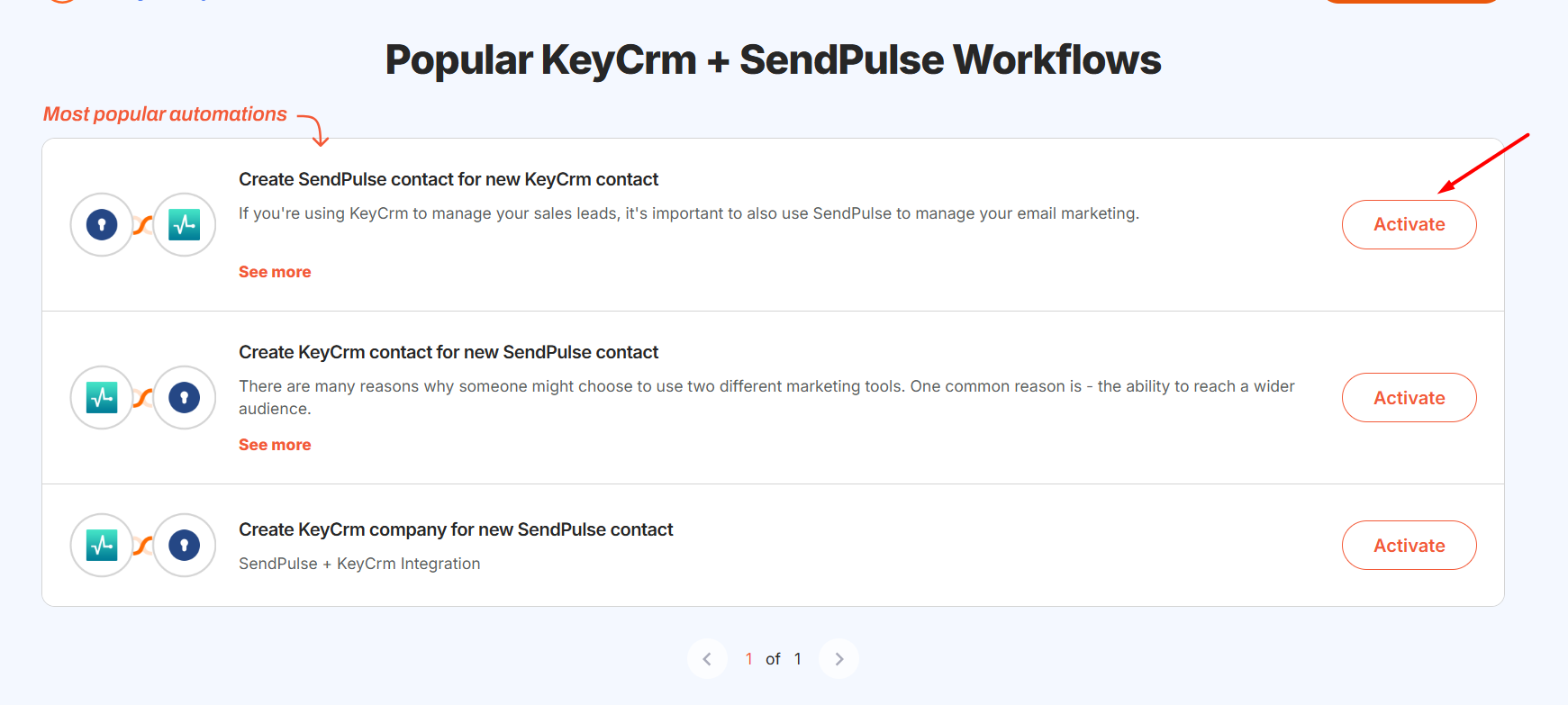Click the orange connector link between first workflow icons
The width and height of the screenshot is (1568, 705).
pyautogui.click(x=143, y=225)
